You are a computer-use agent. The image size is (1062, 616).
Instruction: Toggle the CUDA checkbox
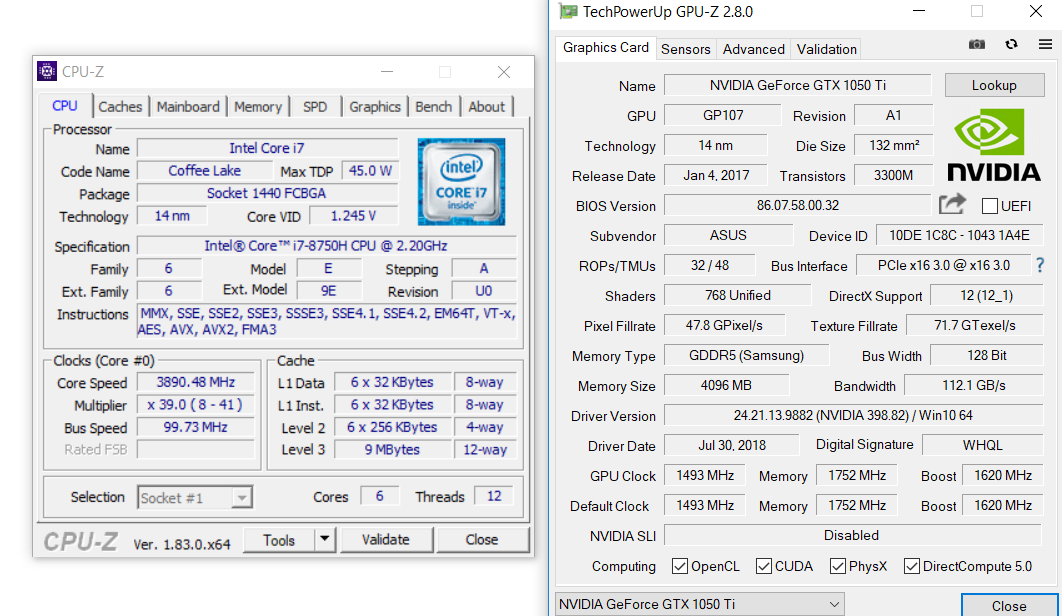coord(763,566)
